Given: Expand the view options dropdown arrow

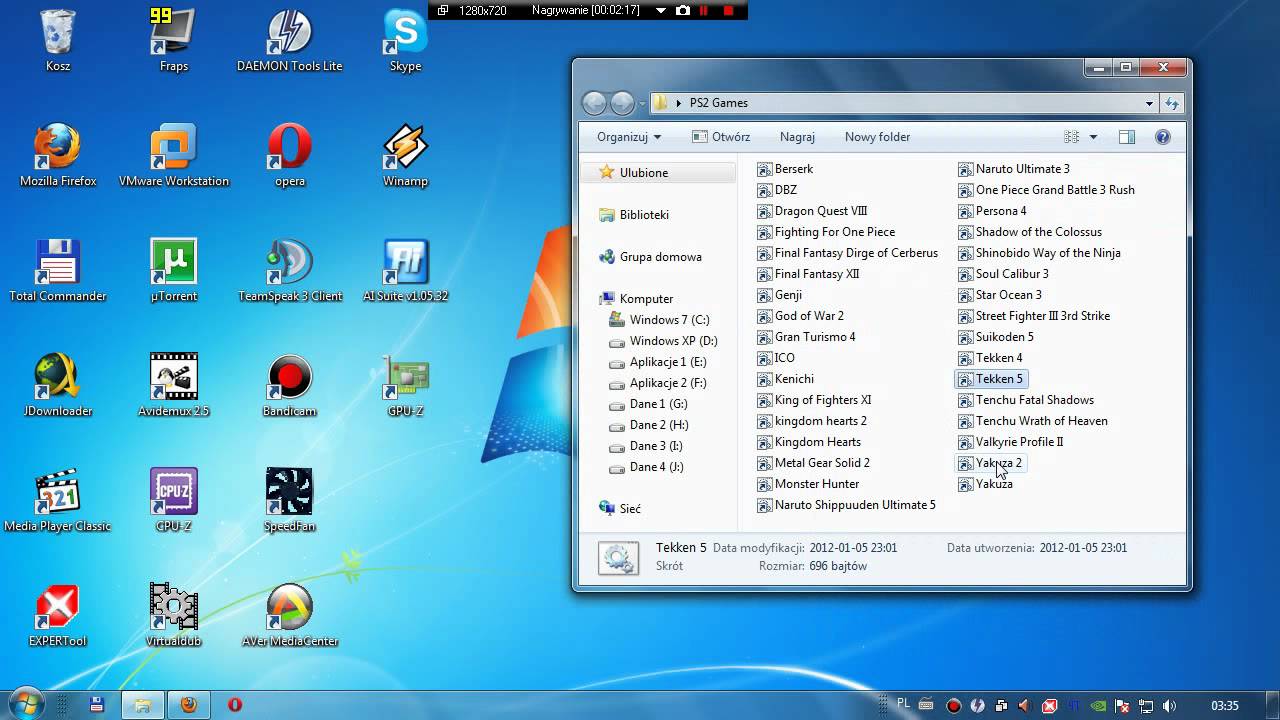Looking at the screenshot, I should [1093, 137].
